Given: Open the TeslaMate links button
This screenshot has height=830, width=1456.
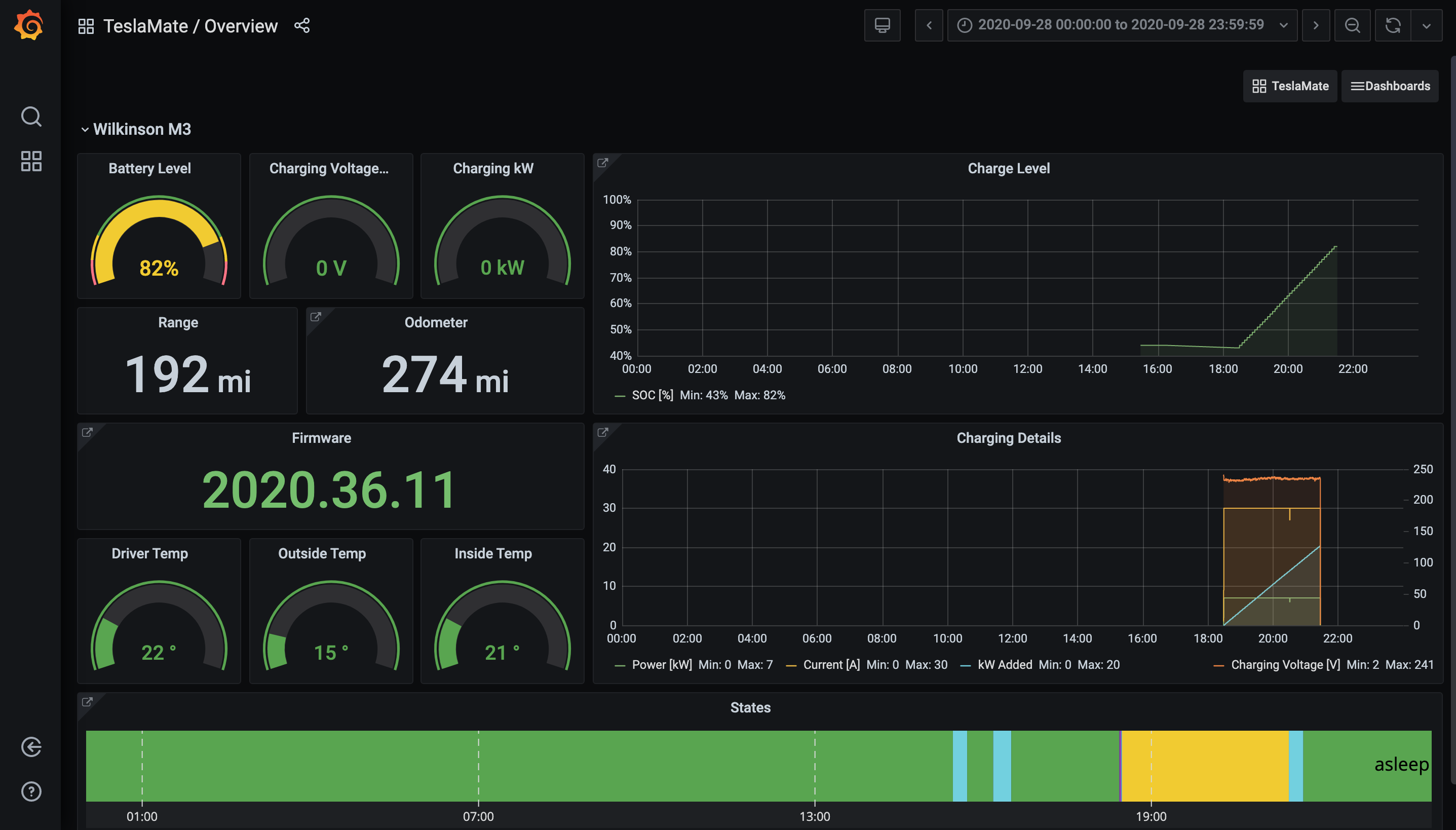Looking at the screenshot, I should point(1290,86).
